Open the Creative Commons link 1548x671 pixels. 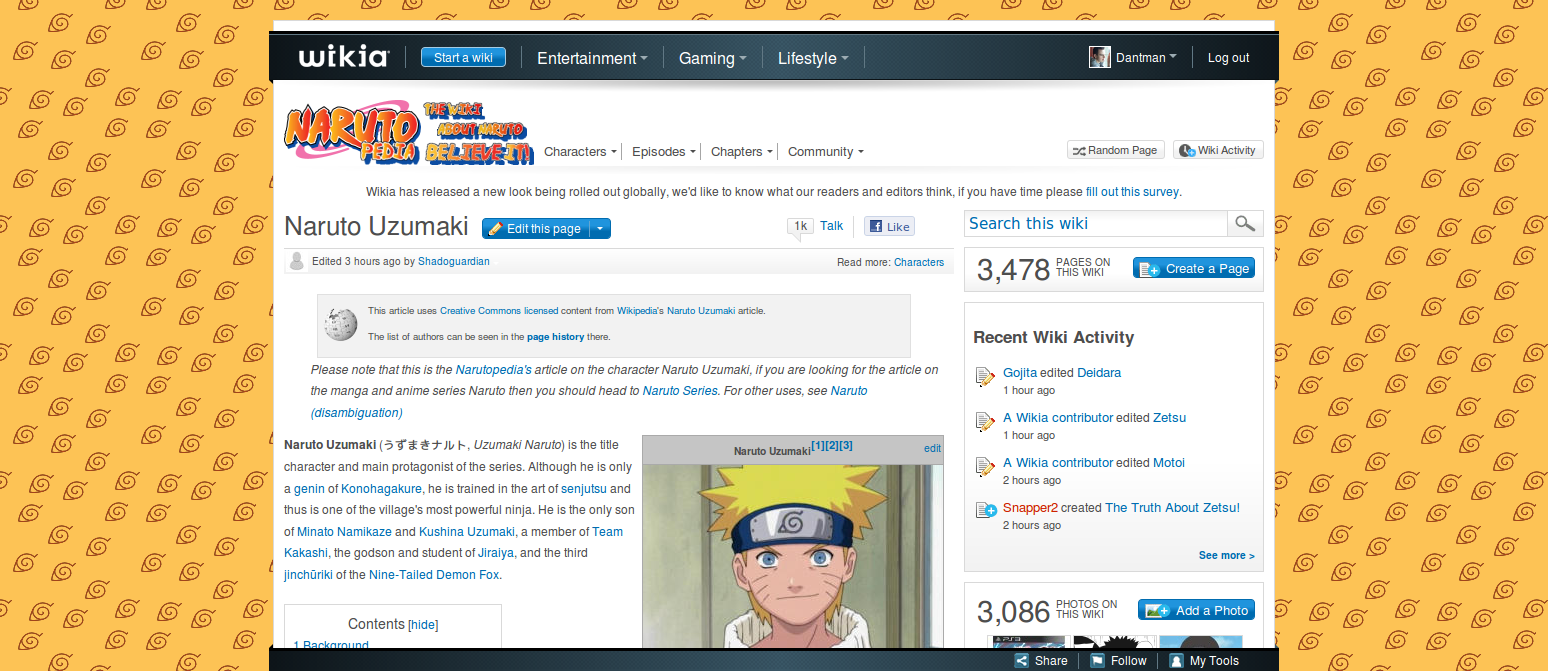[x=481, y=311]
